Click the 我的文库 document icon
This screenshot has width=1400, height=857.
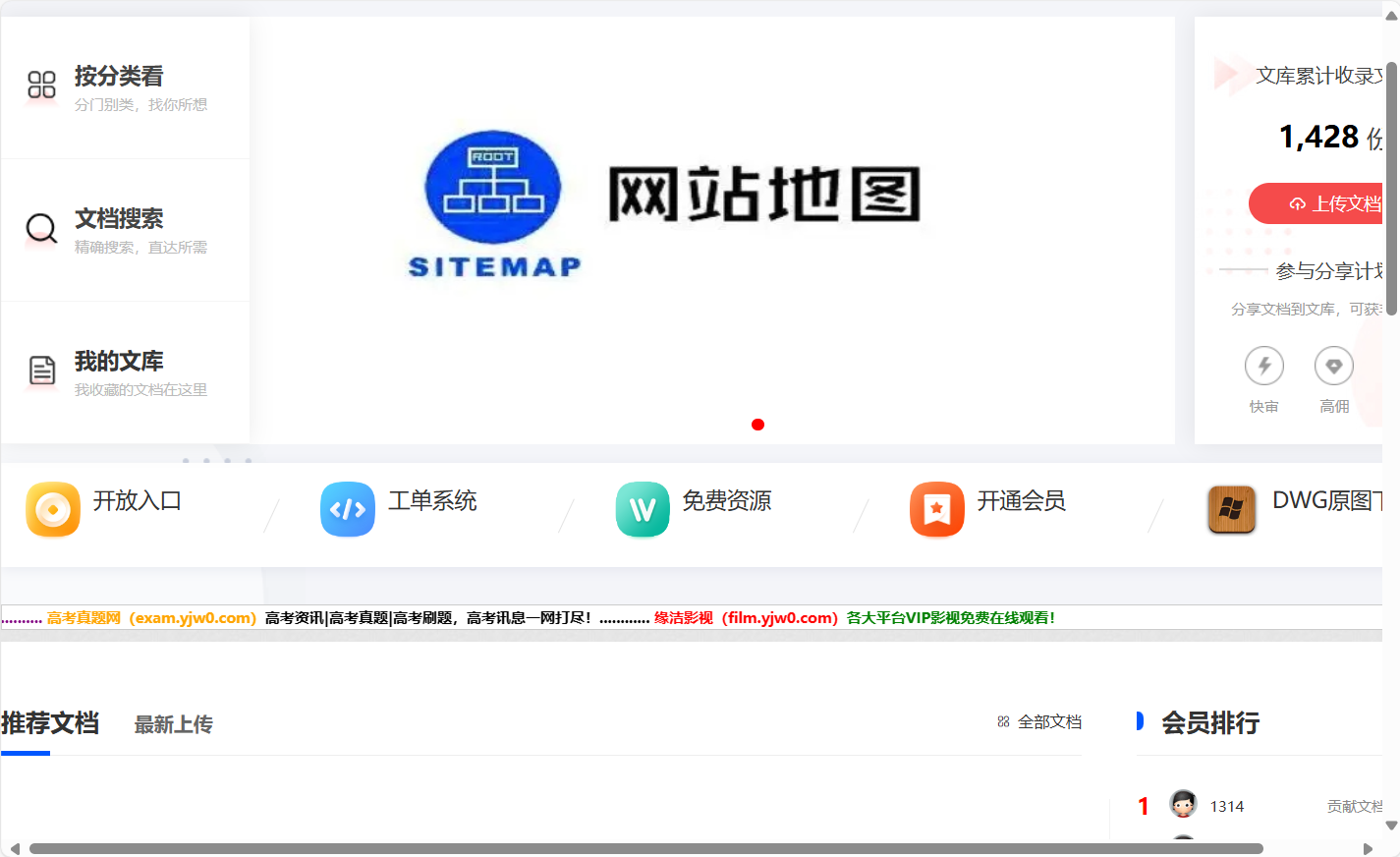[x=41, y=371]
